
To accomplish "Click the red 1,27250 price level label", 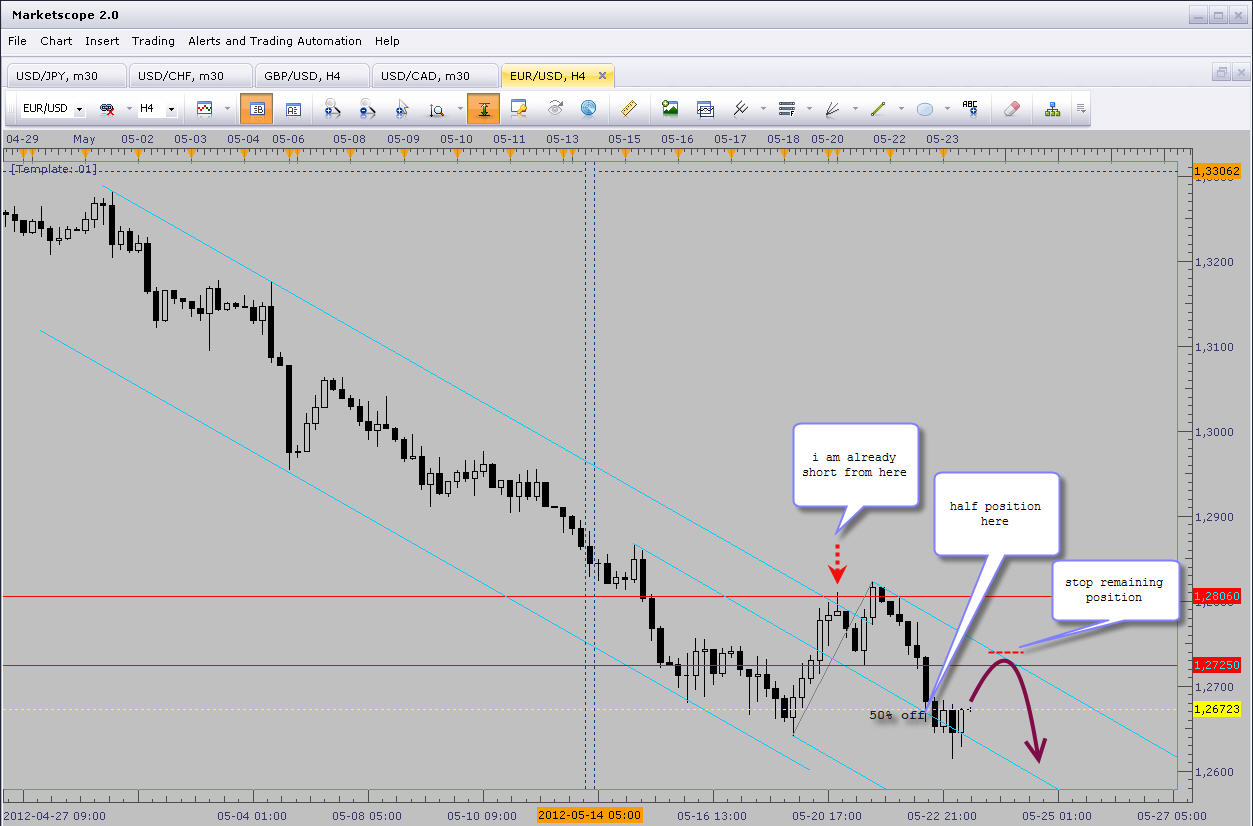I will pyautogui.click(x=1217, y=665).
